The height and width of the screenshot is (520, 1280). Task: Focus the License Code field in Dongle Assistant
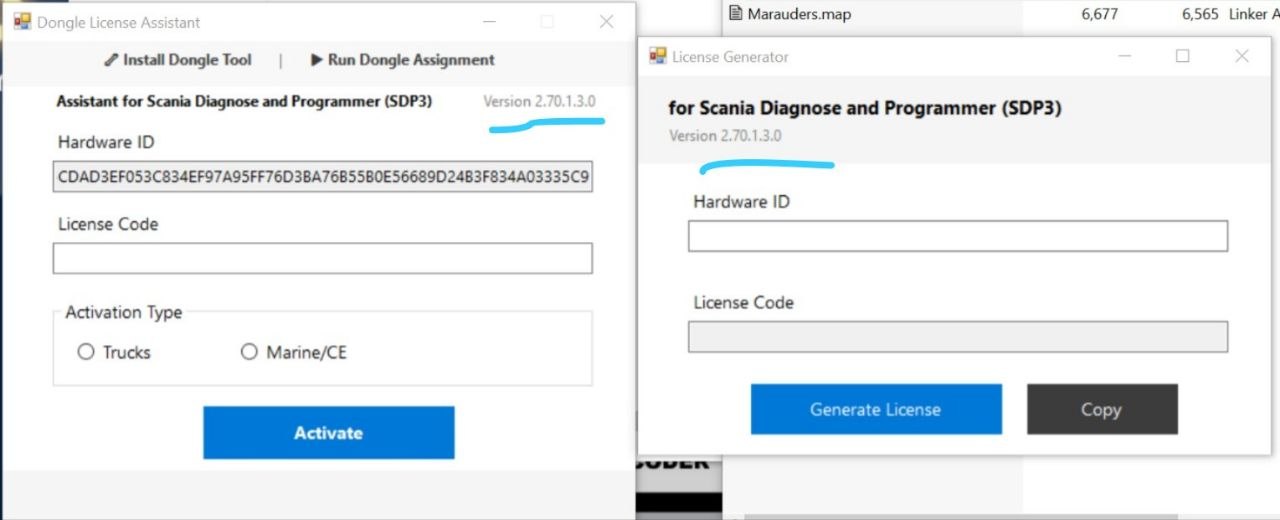pyautogui.click(x=322, y=258)
